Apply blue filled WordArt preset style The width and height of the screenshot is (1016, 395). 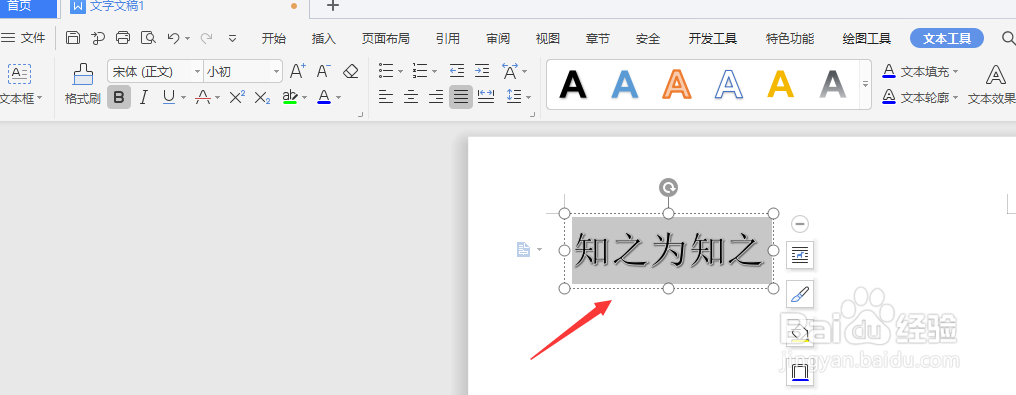tap(625, 84)
